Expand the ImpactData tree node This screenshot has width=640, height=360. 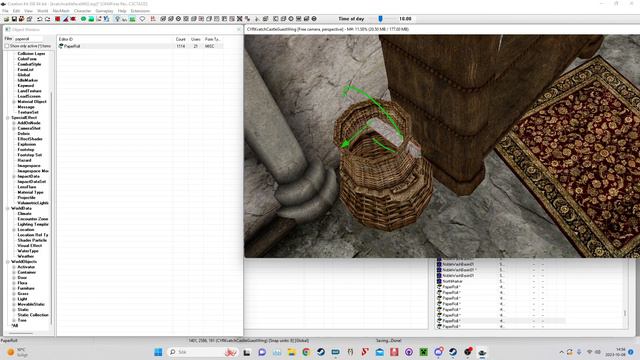point(14,176)
